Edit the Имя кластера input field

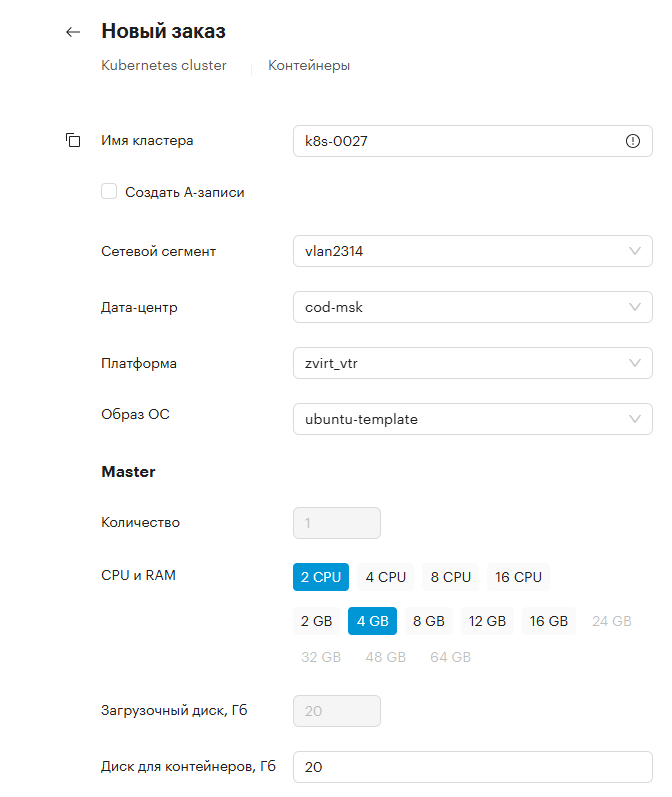pyautogui.click(x=473, y=141)
